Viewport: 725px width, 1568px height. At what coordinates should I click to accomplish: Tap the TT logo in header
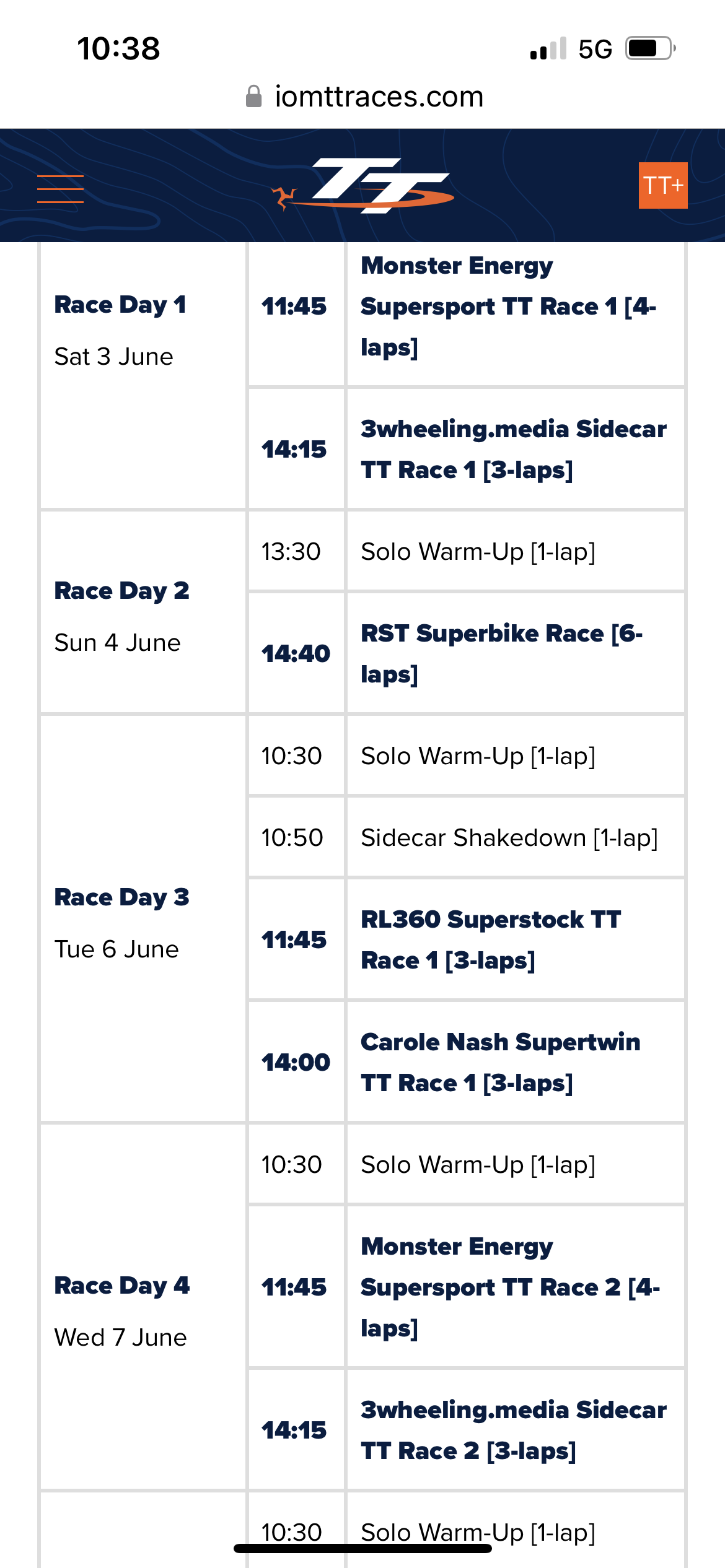click(362, 186)
